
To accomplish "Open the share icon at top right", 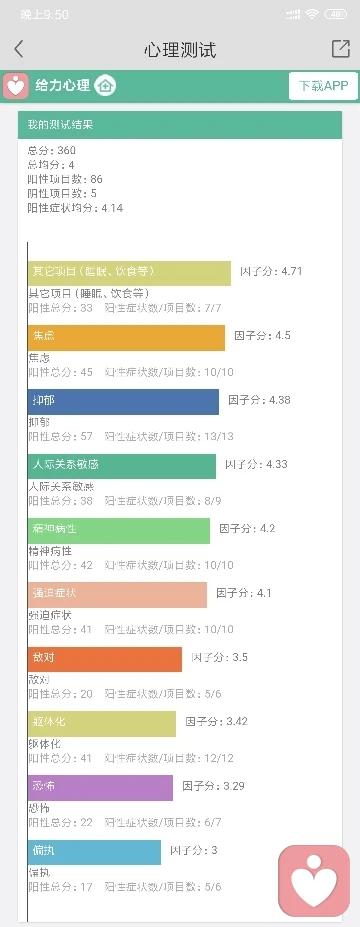I will click(340, 49).
